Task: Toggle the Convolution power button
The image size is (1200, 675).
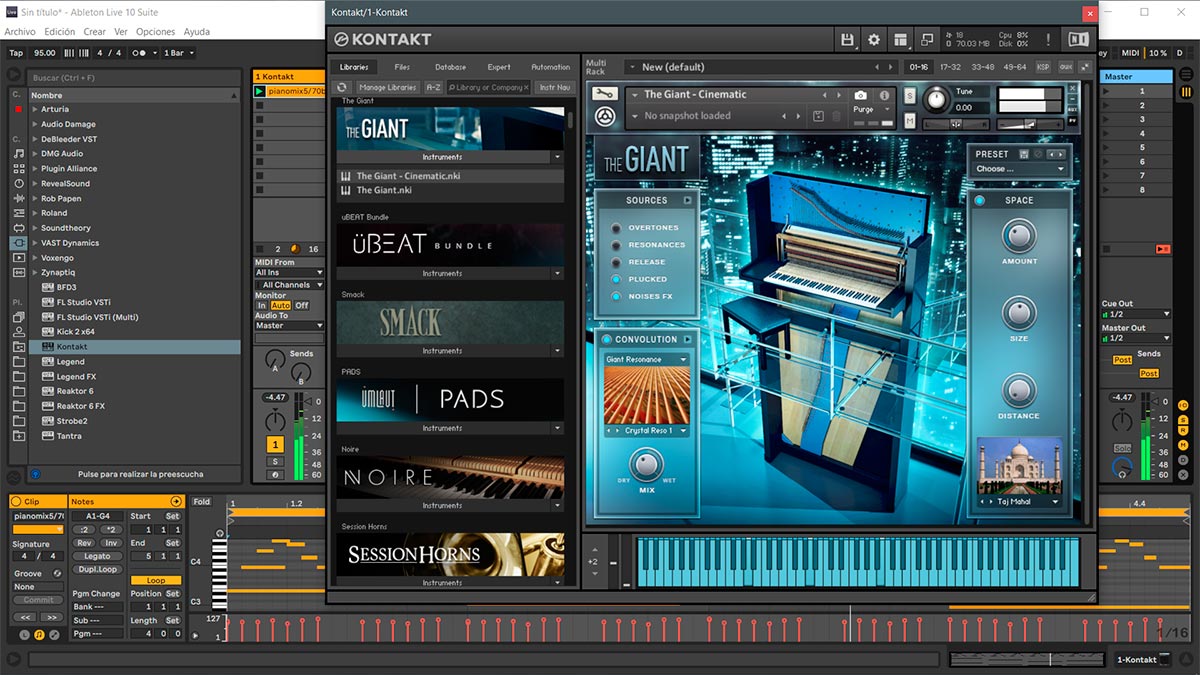Action: (x=607, y=339)
